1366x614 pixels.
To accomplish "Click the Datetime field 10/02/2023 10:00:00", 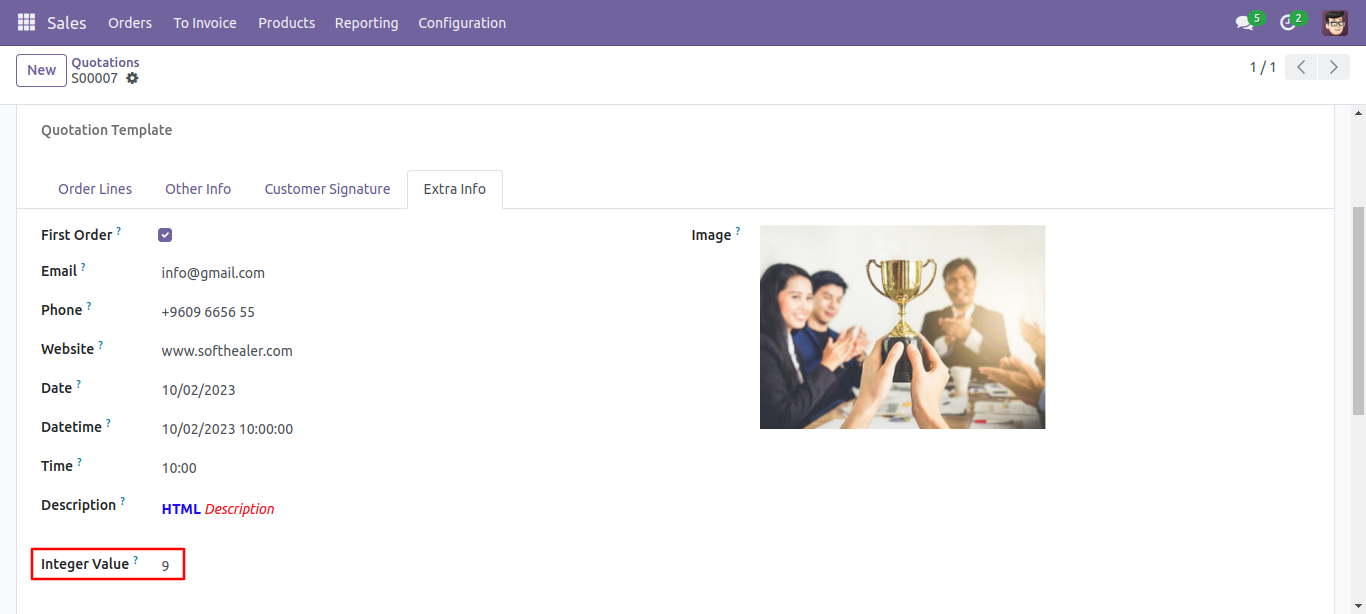I will 227,429.
